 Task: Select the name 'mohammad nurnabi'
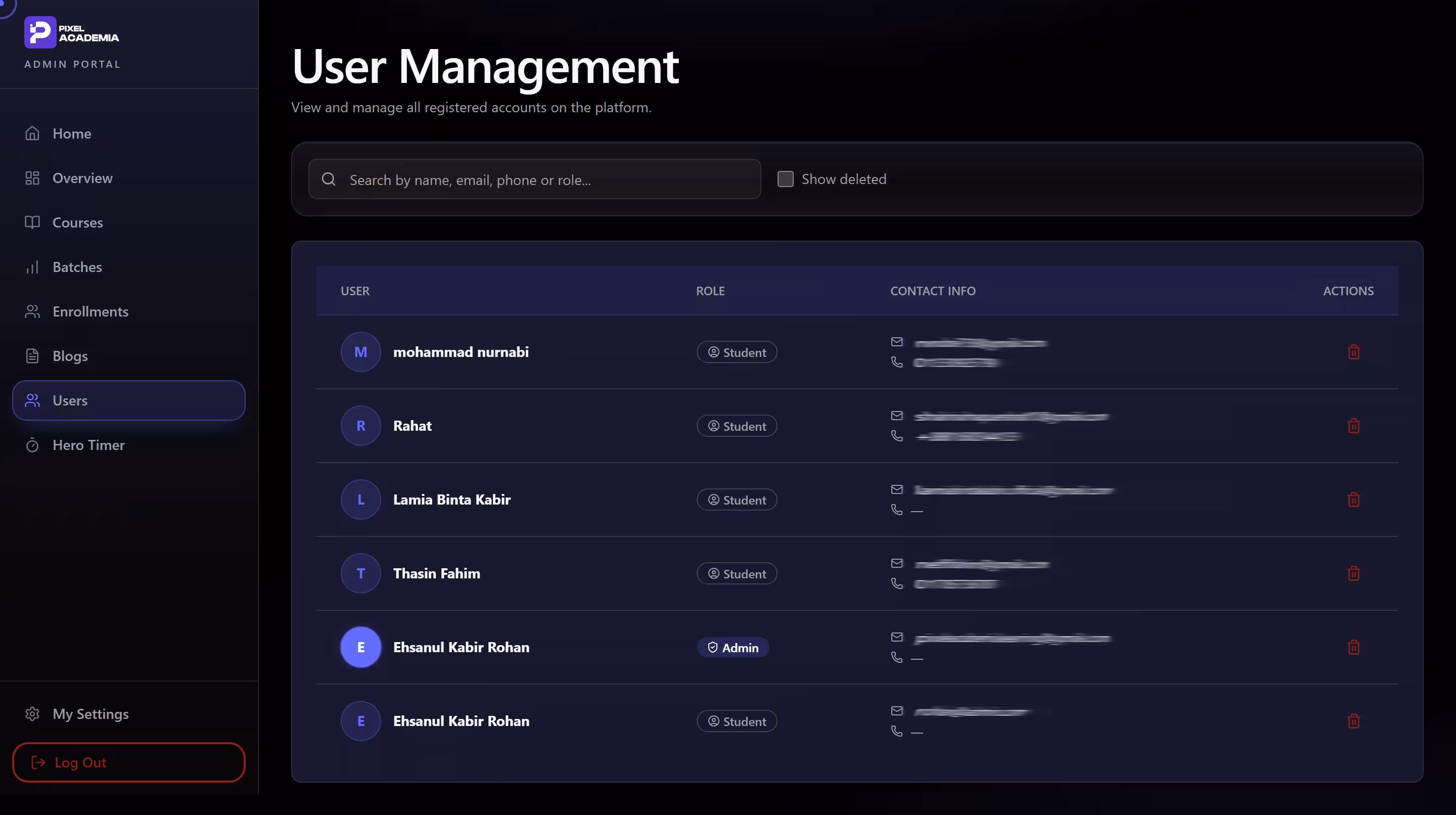pyautogui.click(x=461, y=351)
